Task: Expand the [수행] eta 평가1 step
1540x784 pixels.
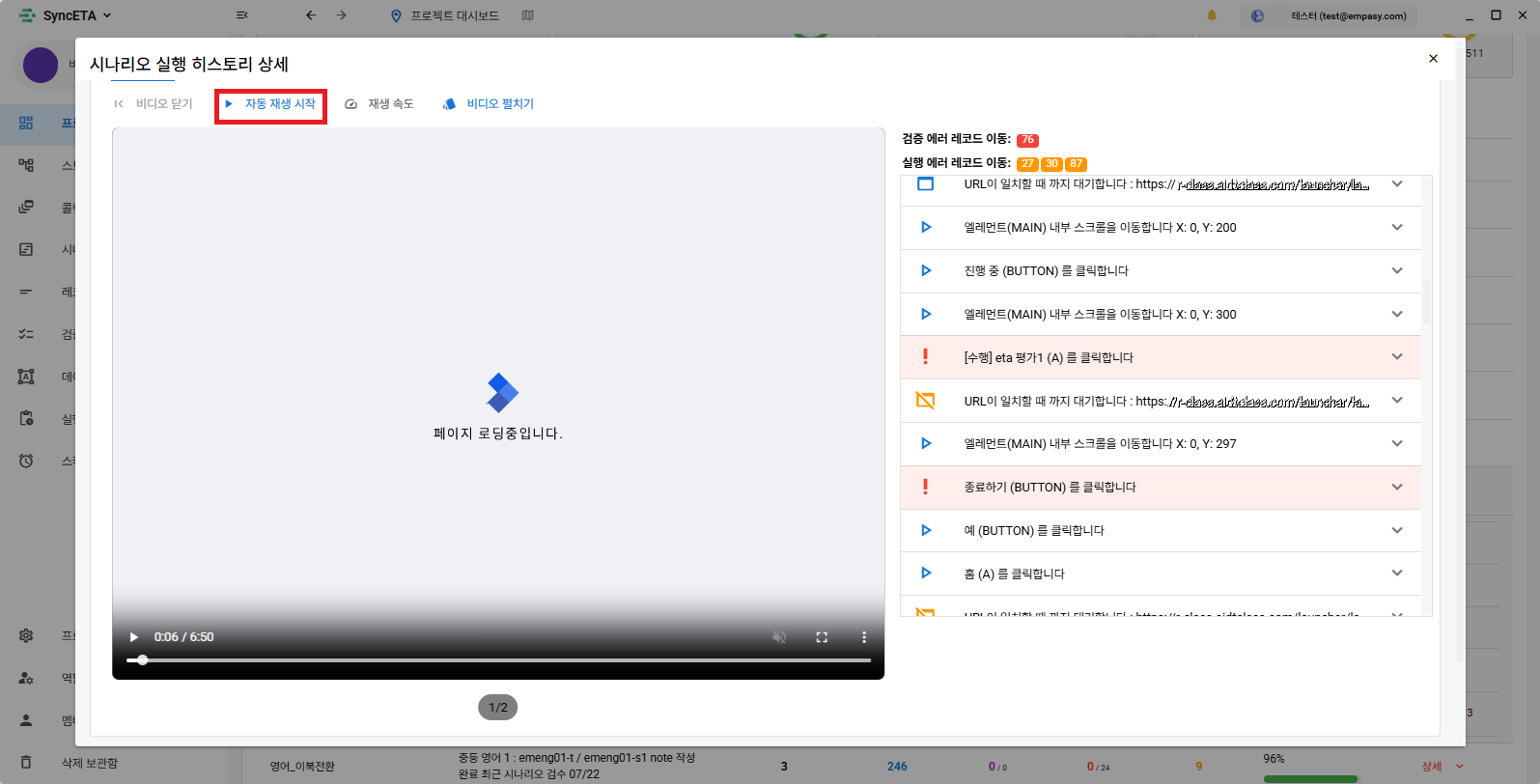Action: [1396, 357]
